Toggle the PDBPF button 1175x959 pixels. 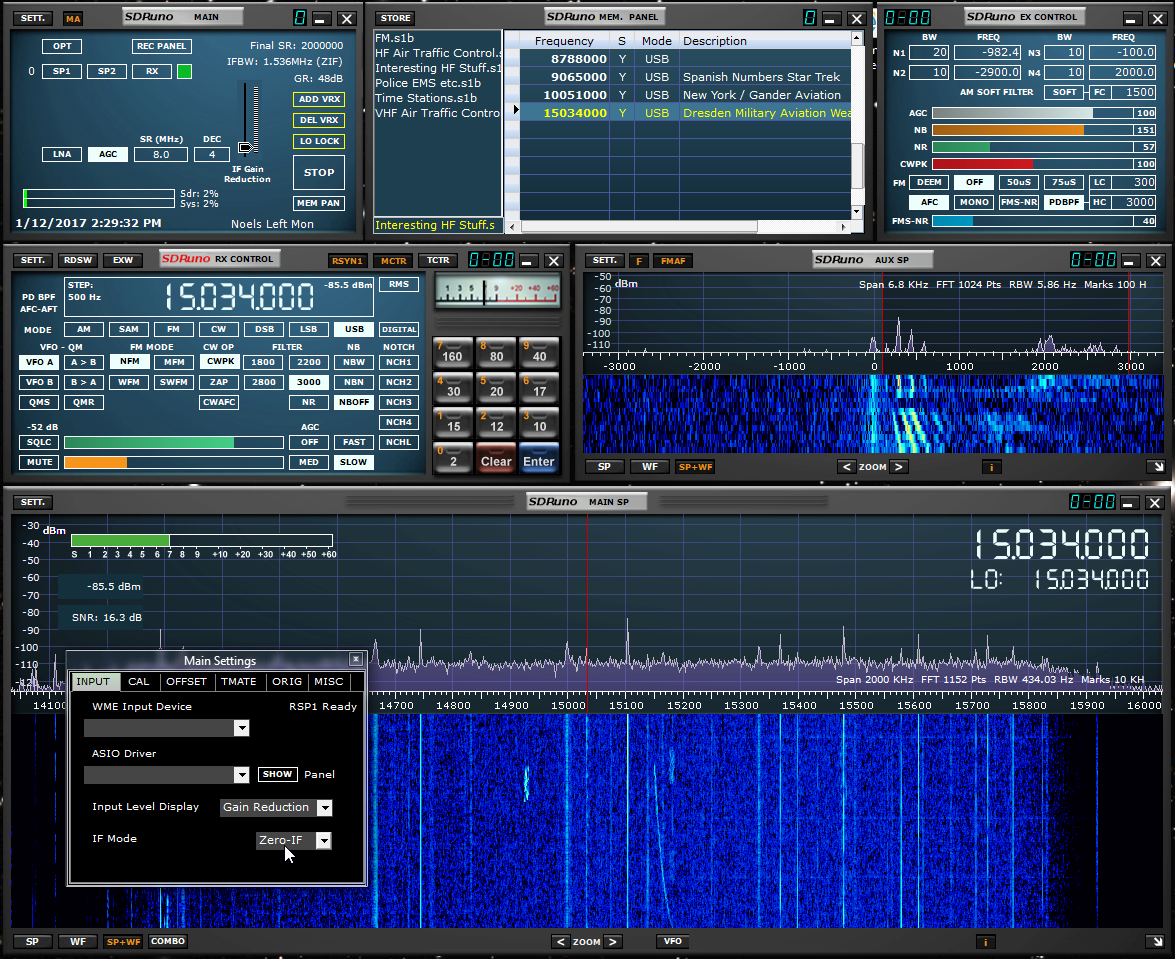[x=1064, y=202]
